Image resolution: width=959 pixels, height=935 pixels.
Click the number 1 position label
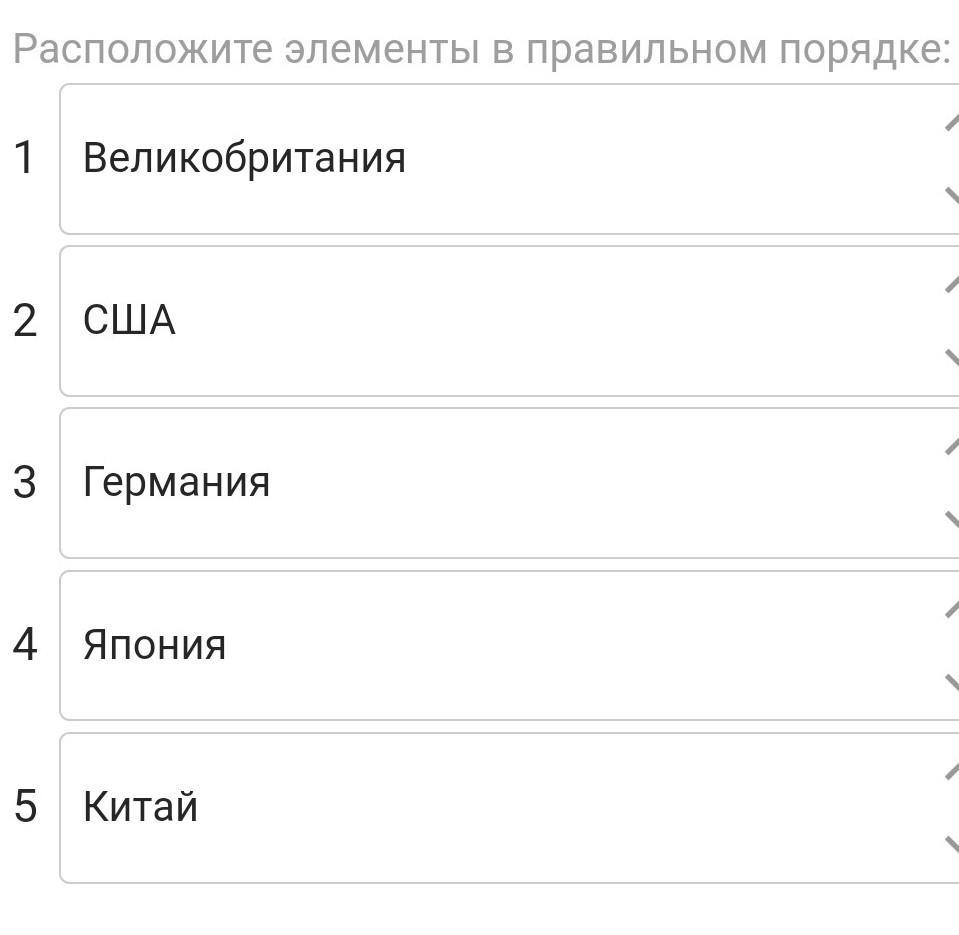pos(24,158)
